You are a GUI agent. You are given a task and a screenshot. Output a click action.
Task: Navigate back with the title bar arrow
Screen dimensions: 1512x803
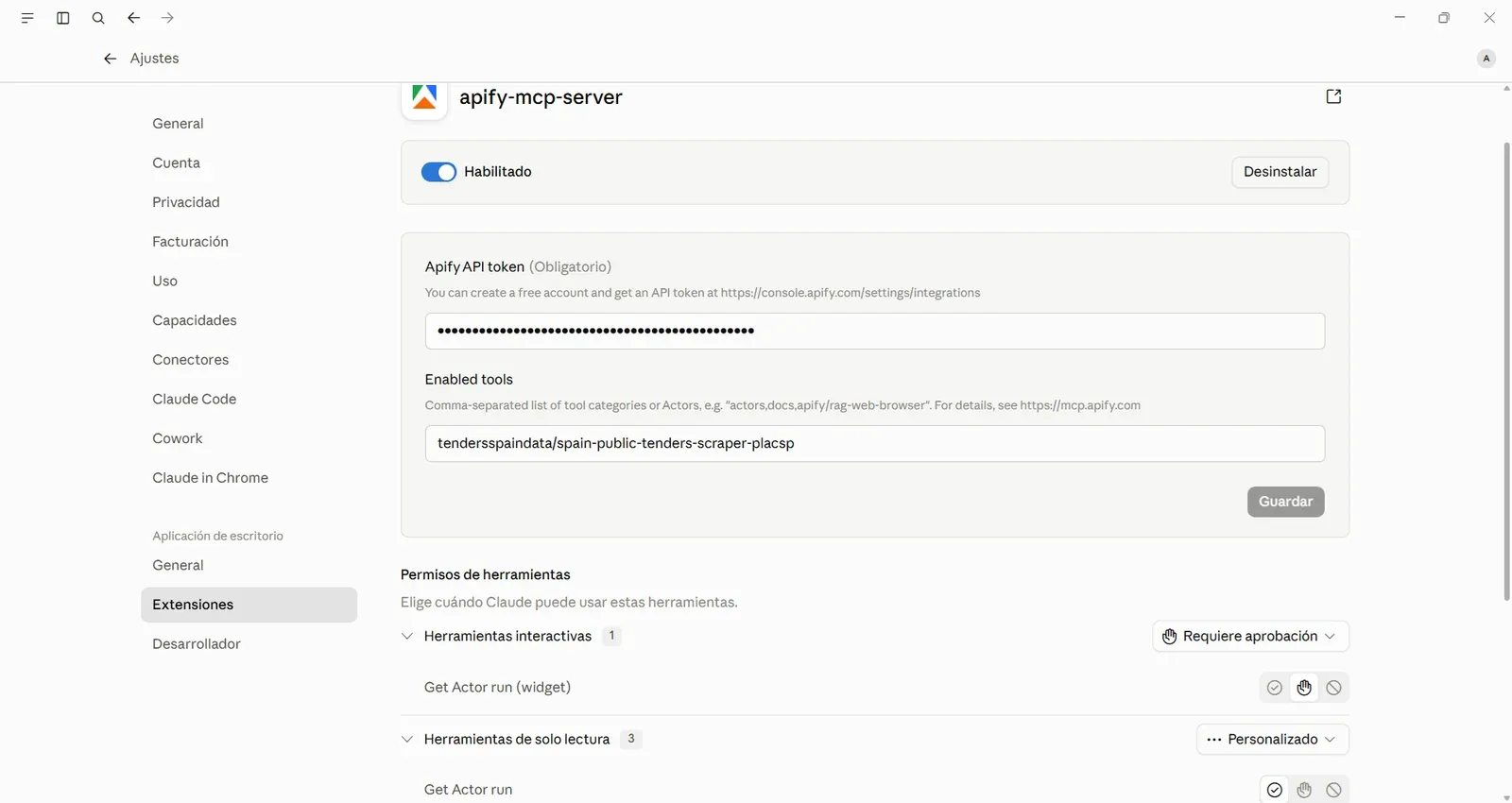coord(133,18)
